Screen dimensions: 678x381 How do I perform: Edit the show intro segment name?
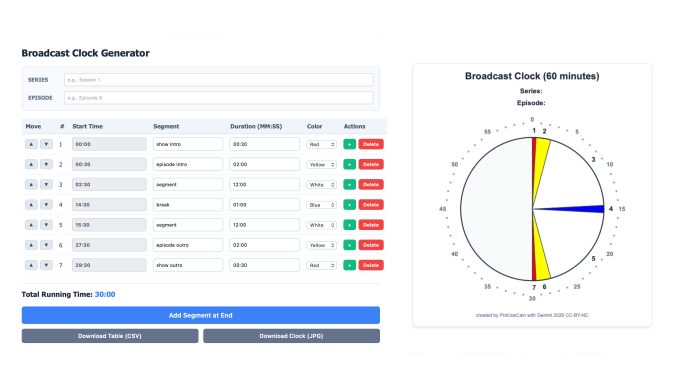click(x=188, y=144)
